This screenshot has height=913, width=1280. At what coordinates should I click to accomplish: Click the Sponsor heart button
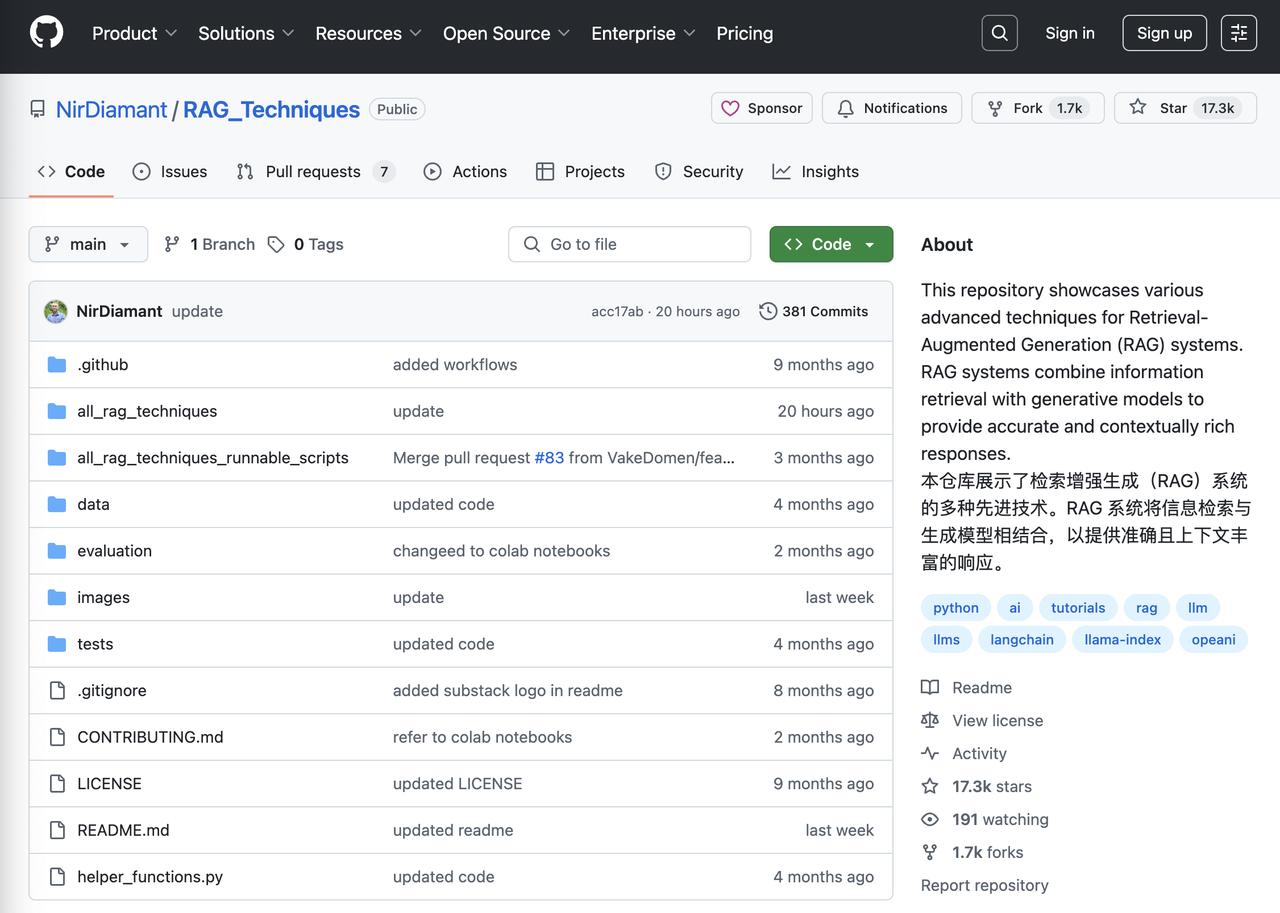pyautogui.click(x=761, y=108)
